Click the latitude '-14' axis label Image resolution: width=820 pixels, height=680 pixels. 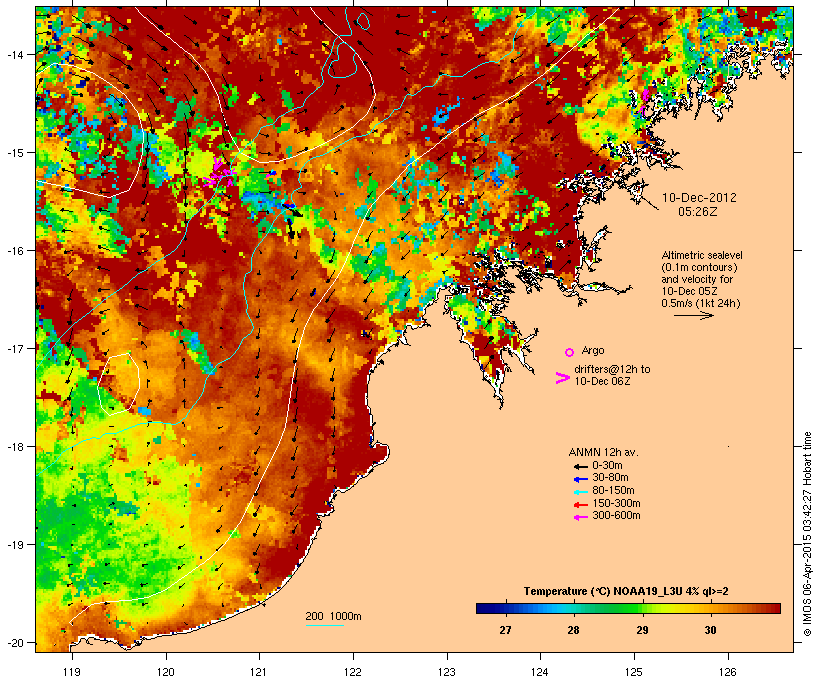[x=15, y=54]
